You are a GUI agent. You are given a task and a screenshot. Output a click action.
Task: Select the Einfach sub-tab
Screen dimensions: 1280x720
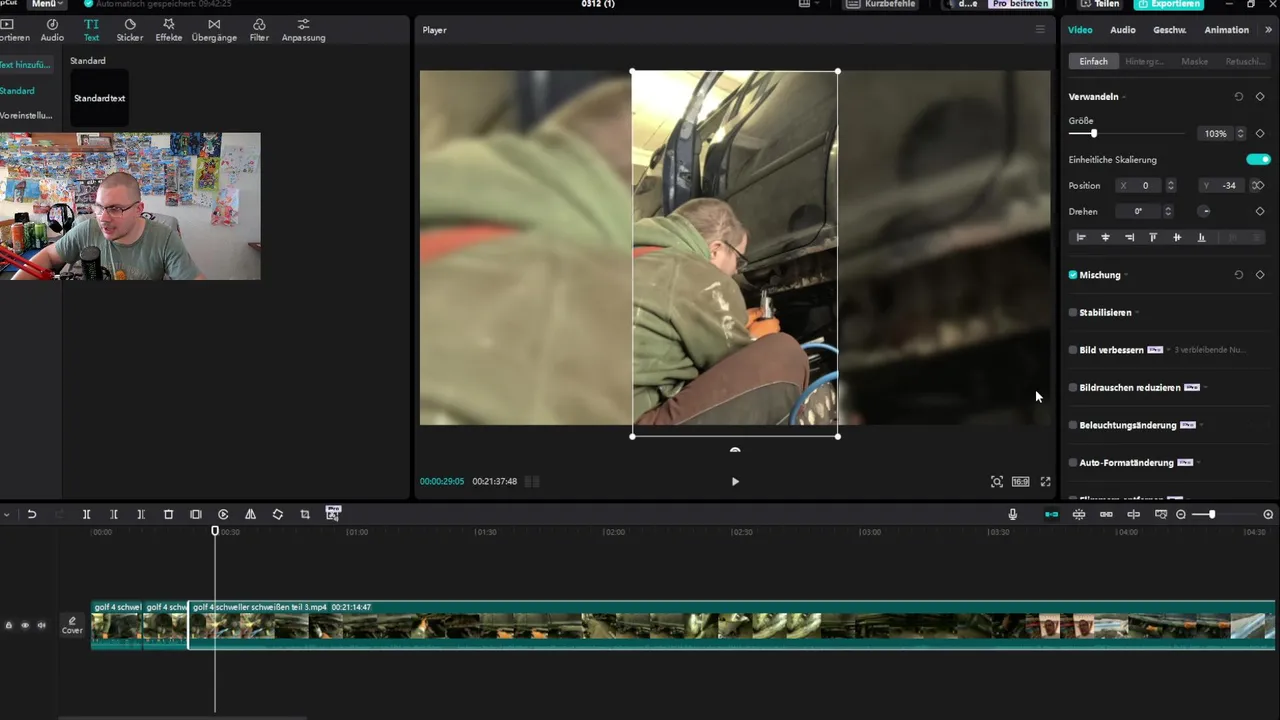coord(1093,61)
